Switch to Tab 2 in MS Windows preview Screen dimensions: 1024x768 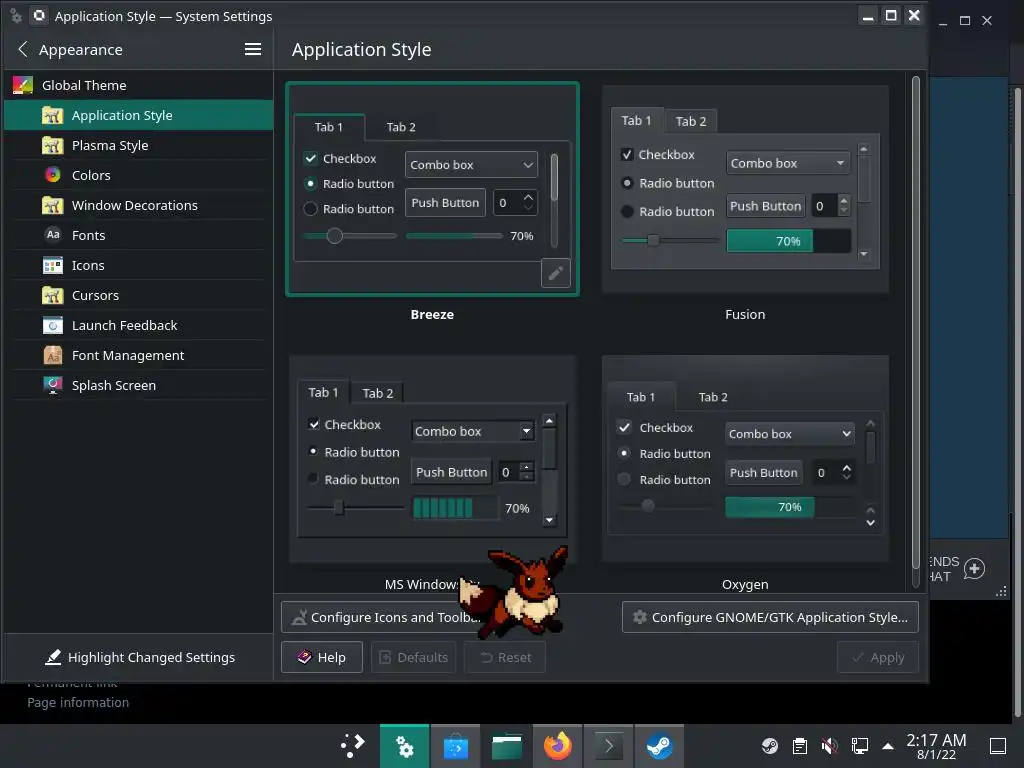tap(377, 393)
